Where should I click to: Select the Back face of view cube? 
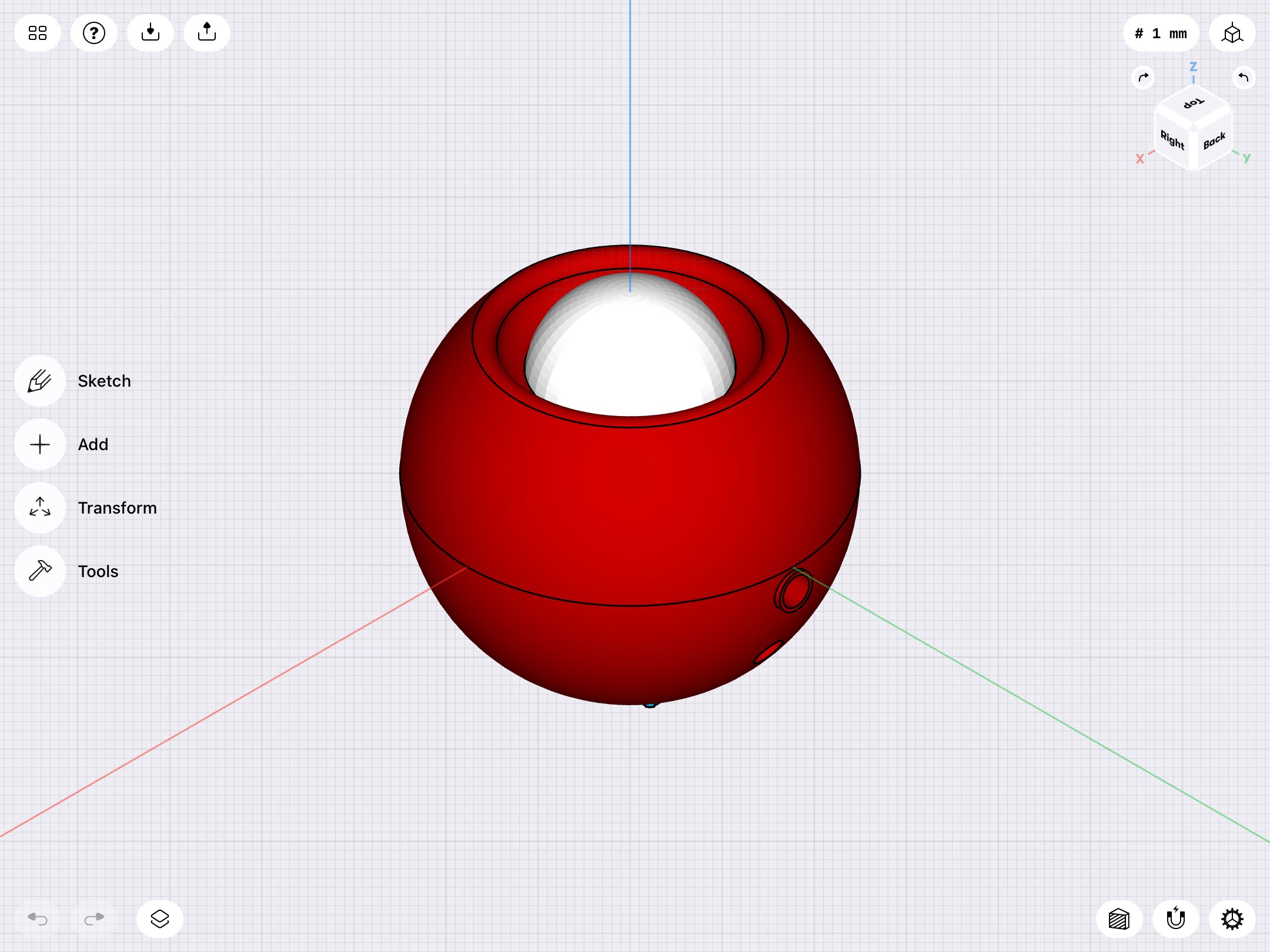pos(1214,141)
